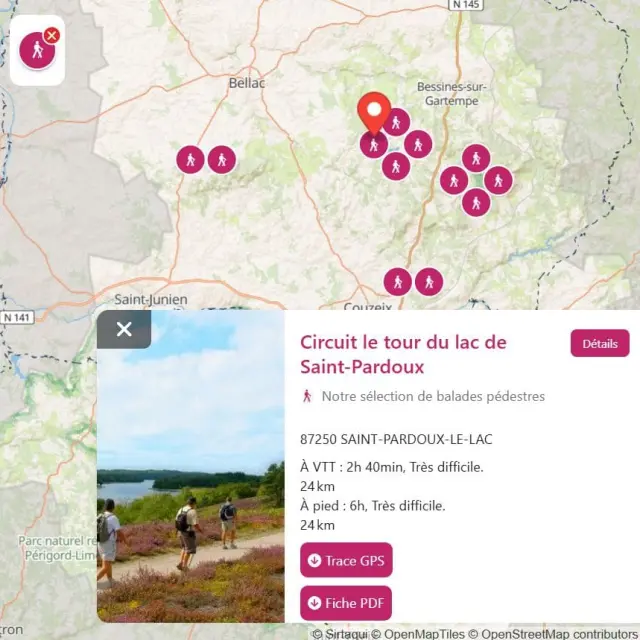Click the hiker icon beside Notre sélection text
Viewport: 640px width, 640px height.
point(307,396)
